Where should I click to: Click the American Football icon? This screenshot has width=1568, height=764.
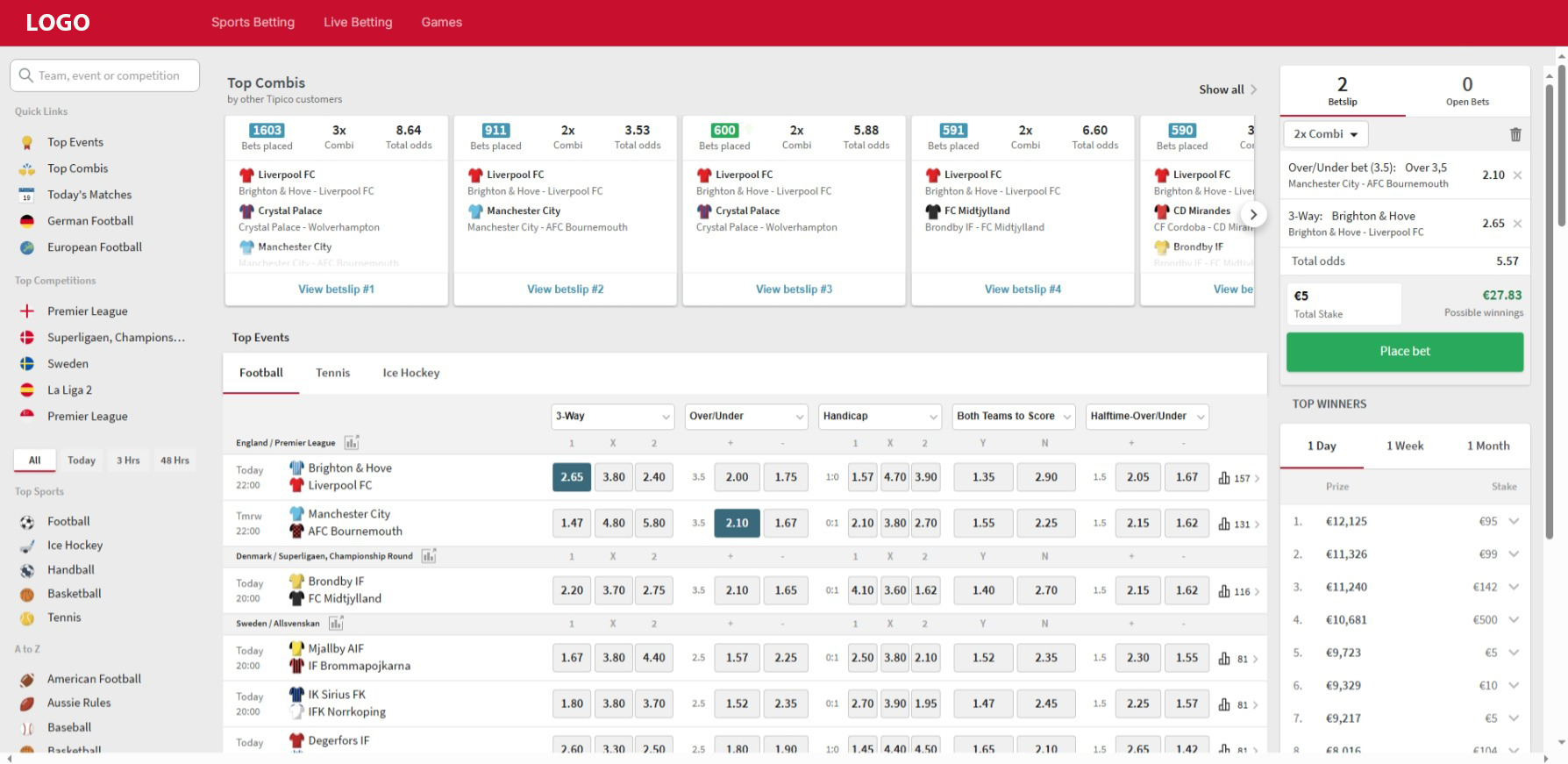[27, 679]
